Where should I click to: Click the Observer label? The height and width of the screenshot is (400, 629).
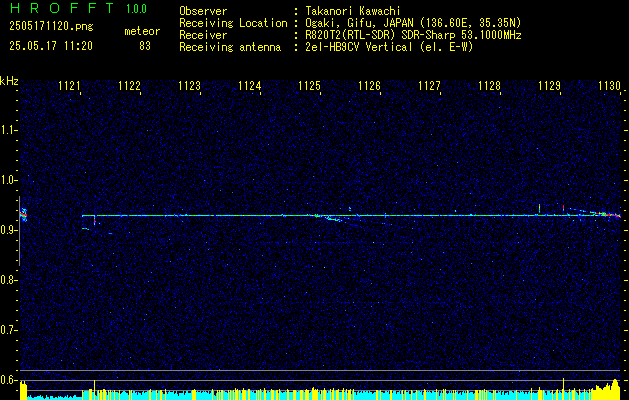point(203,11)
